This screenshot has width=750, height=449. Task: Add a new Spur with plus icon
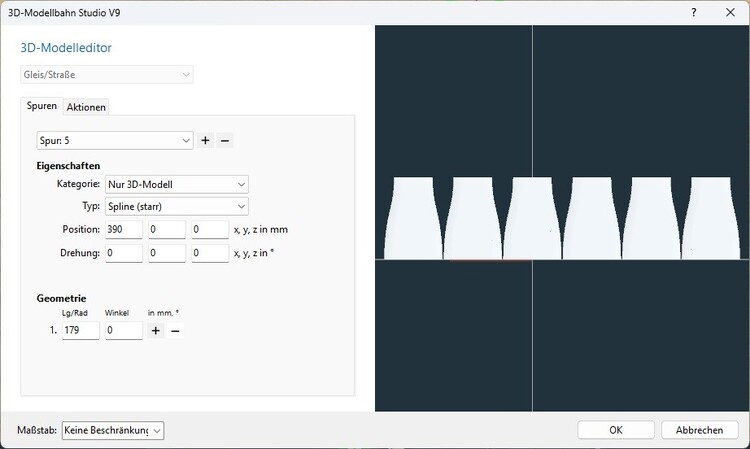(205, 141)
